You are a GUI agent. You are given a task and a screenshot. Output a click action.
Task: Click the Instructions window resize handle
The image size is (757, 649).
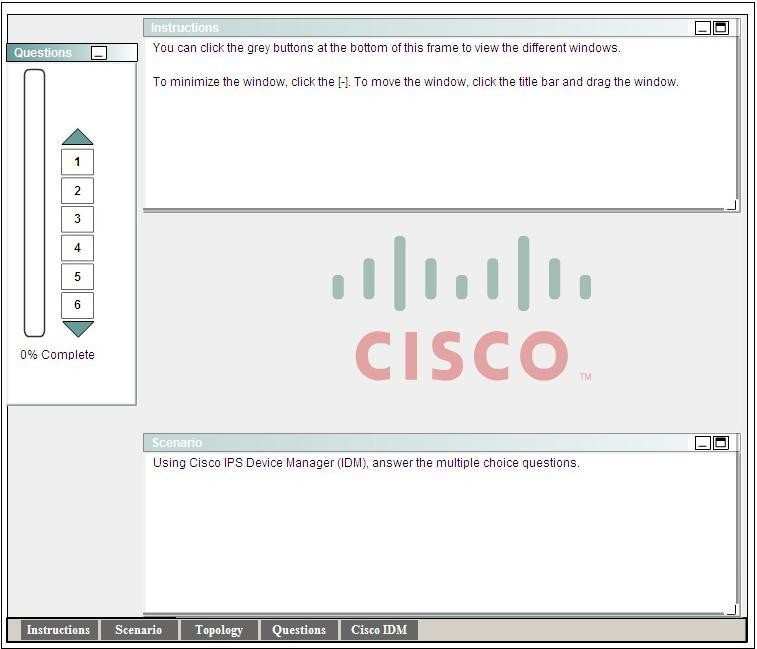click(732, 206)
